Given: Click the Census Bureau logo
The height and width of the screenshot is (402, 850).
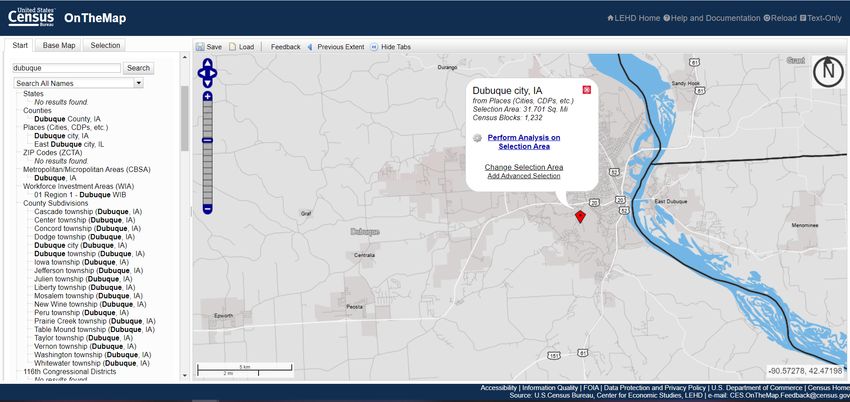Looking at the screenshot, I should [x=31, y=17].
